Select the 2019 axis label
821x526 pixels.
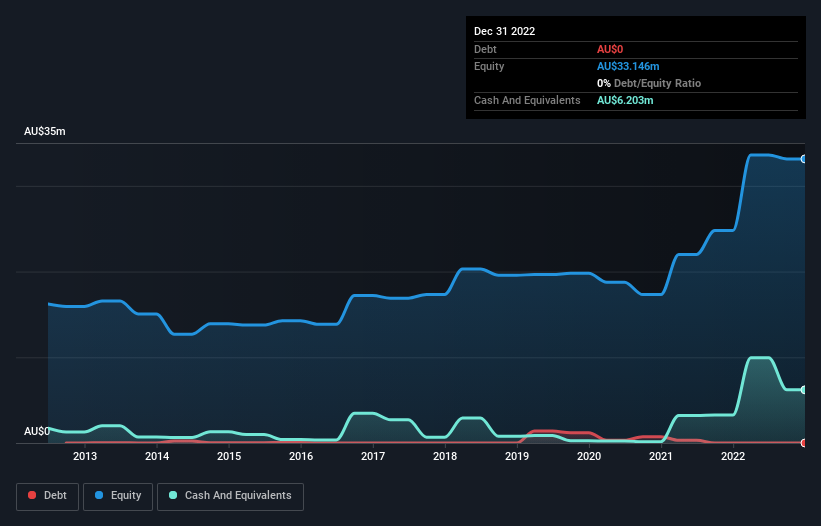(x=517, y=456)
